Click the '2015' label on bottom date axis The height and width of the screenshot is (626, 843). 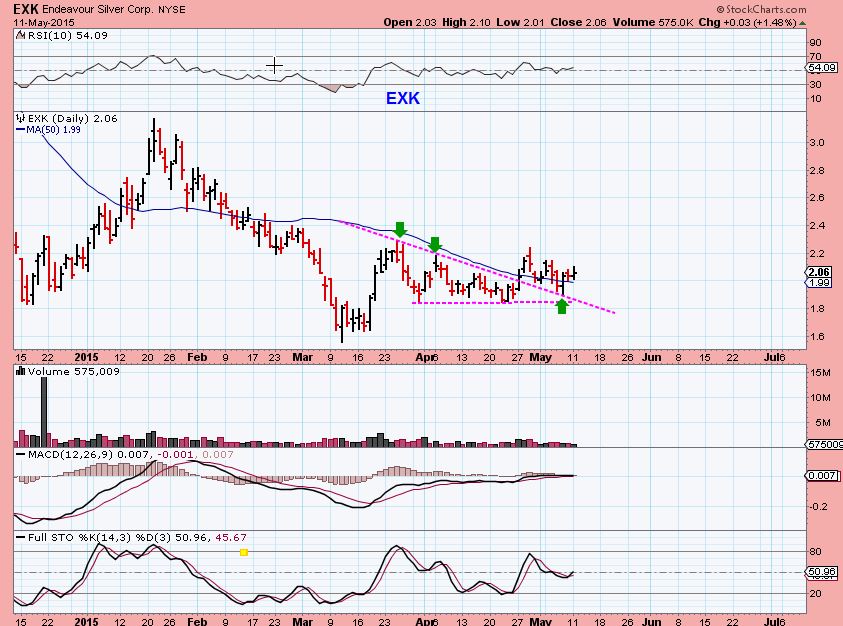(87, 622)
